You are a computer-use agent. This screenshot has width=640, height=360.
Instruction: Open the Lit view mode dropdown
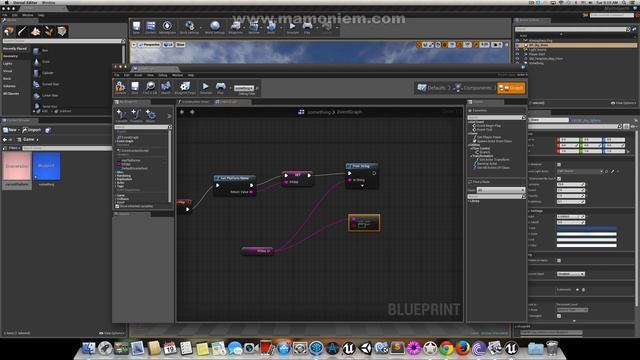pos(168,45)
